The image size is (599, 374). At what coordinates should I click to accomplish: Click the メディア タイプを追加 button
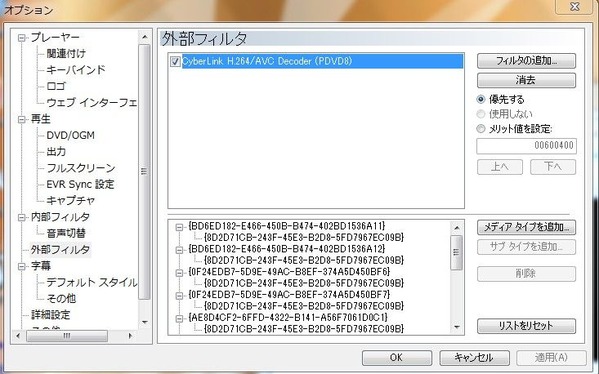[x=526, y=227]
